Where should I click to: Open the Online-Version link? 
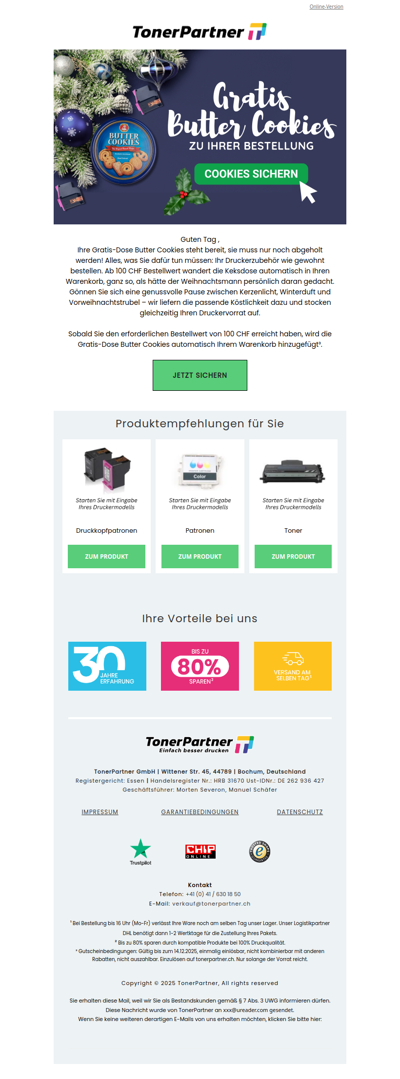tap(326, 7)
